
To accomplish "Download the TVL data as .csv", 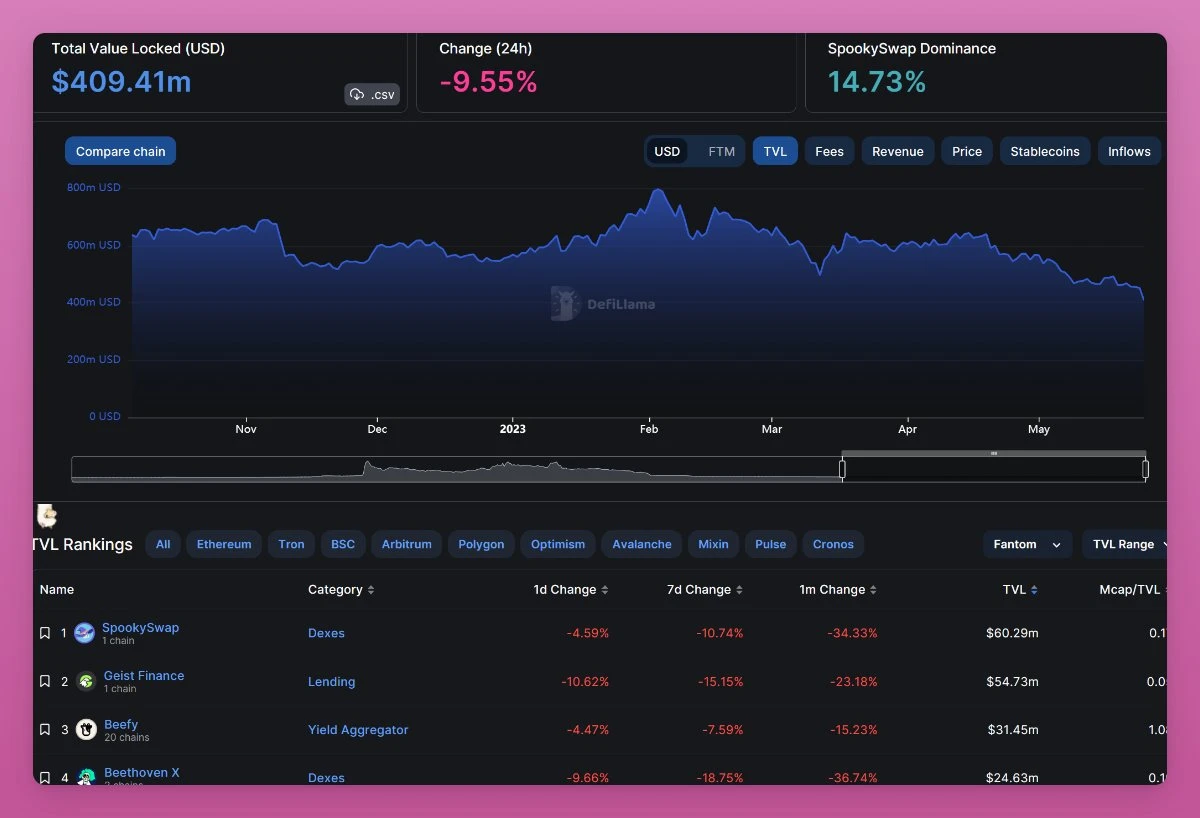I will pos(371,95).
